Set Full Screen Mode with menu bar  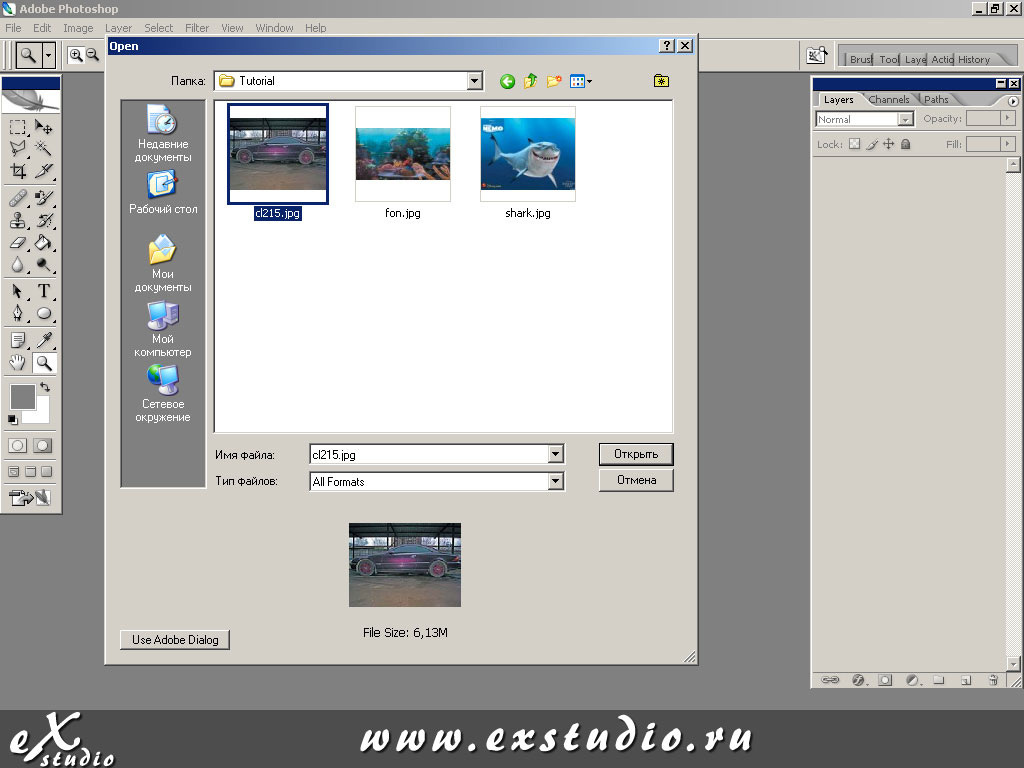pyautogui.click(x=30, y=472)
